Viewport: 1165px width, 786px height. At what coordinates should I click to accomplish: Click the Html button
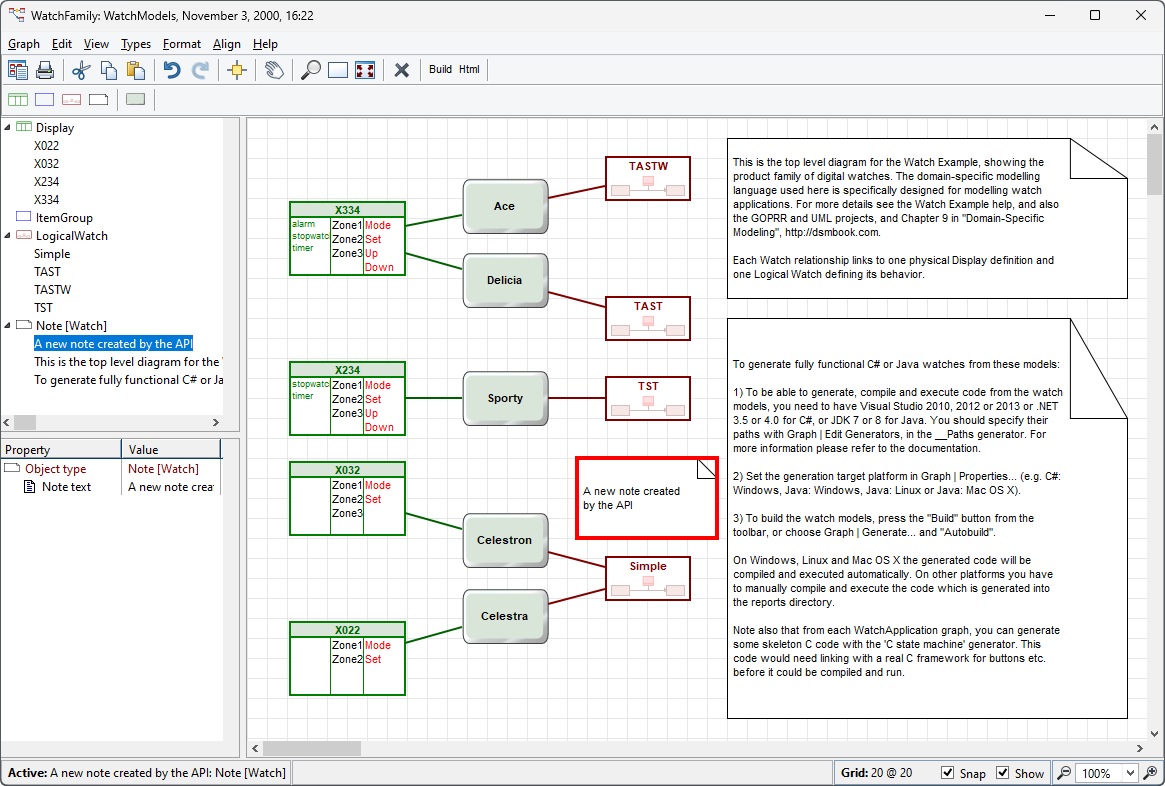pyautogui.click(x=470, y=70)
